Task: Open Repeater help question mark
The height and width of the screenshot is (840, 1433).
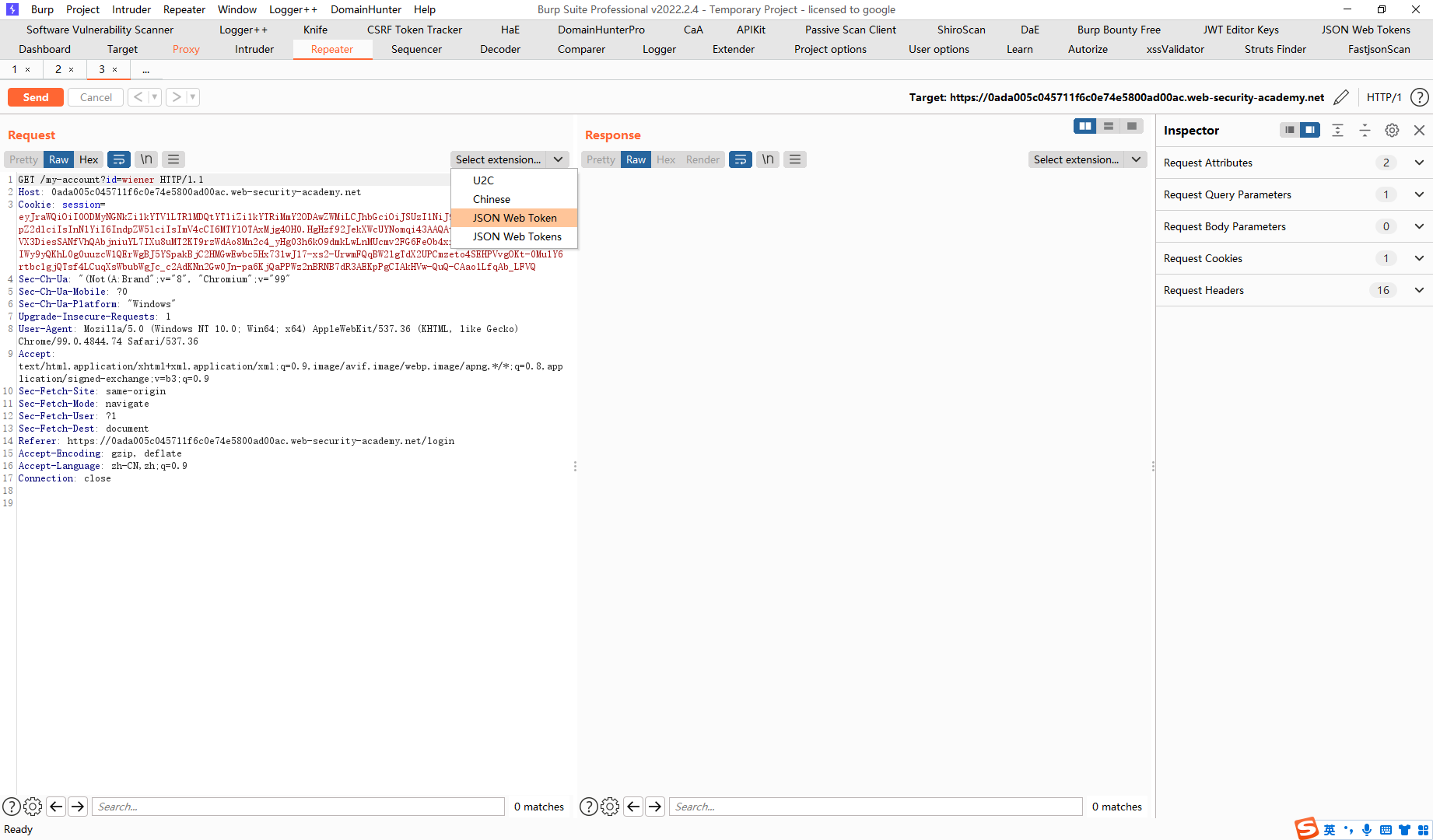Action: click(x=1420, y=97)
